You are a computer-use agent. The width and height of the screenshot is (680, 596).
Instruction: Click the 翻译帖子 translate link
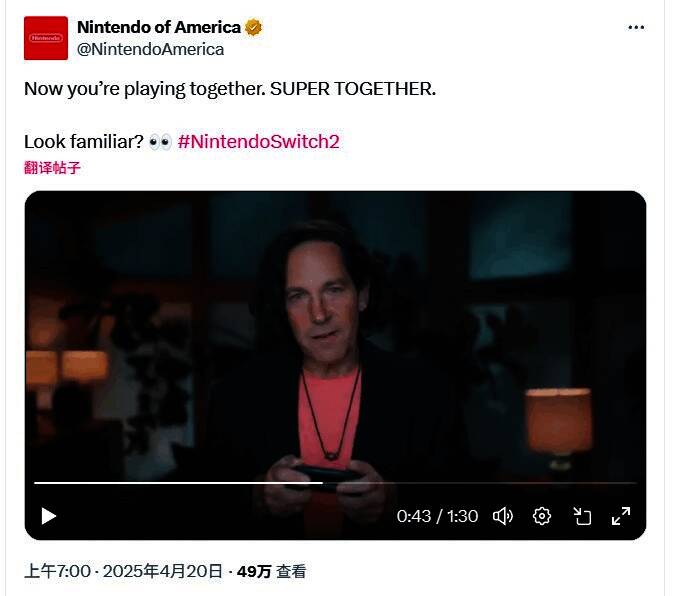tap(52, 167)
